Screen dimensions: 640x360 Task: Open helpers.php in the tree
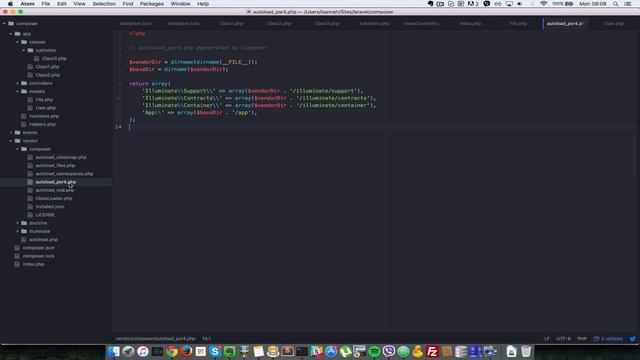point(42,124)
